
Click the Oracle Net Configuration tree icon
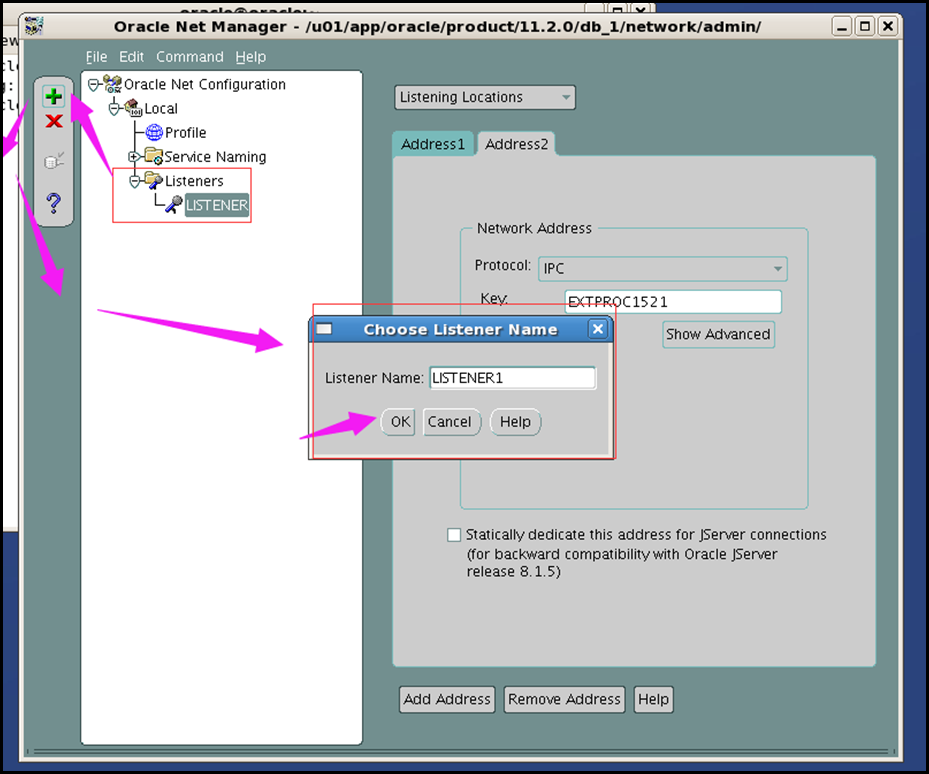(113, 84)
